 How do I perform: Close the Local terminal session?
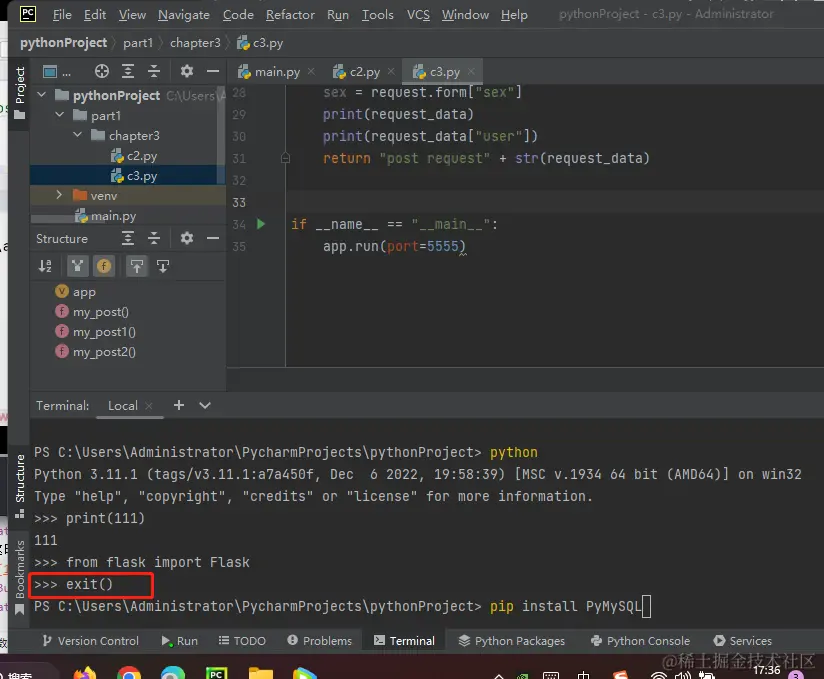(x=149, y=406)
